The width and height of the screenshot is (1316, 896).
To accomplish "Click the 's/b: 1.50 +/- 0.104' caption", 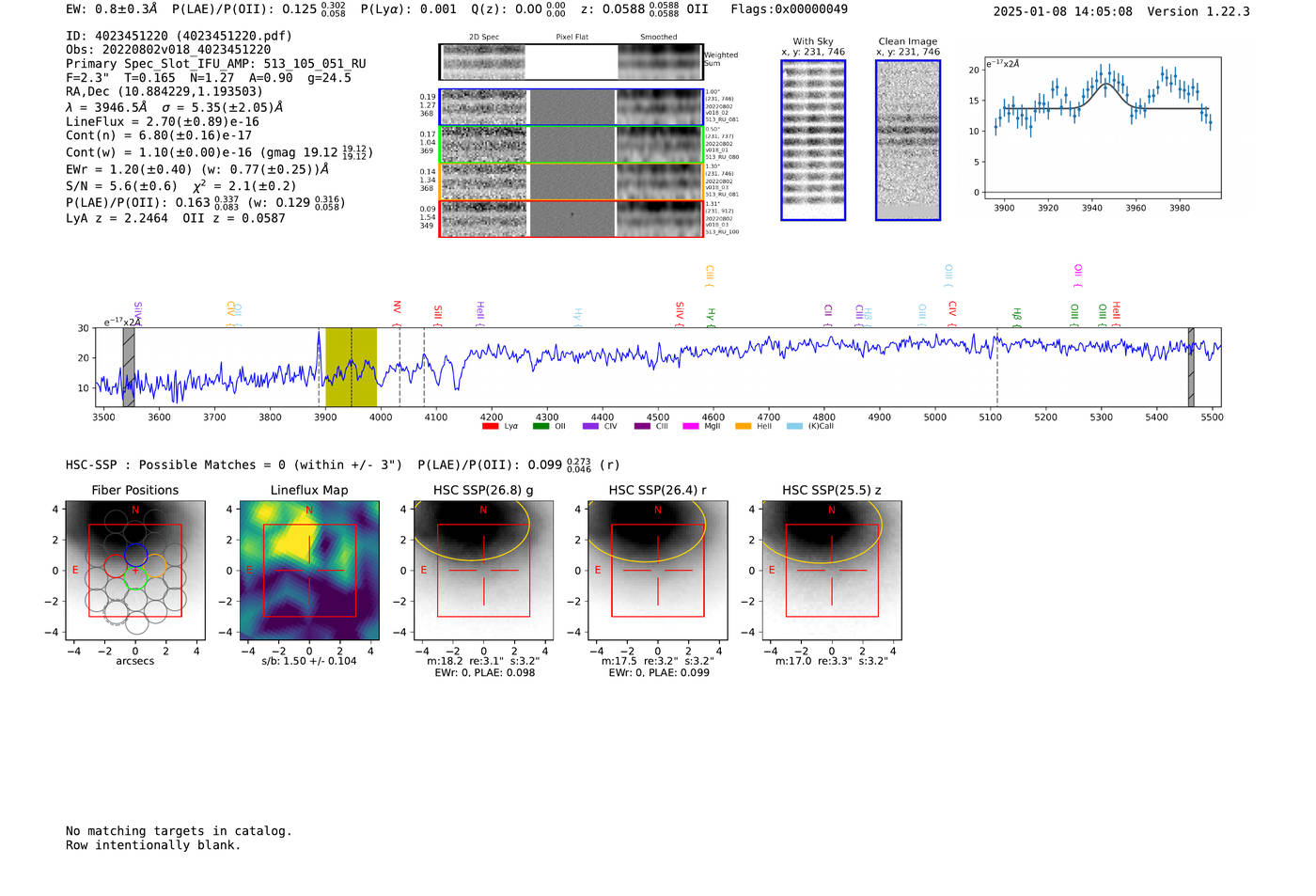I will 309,661.
